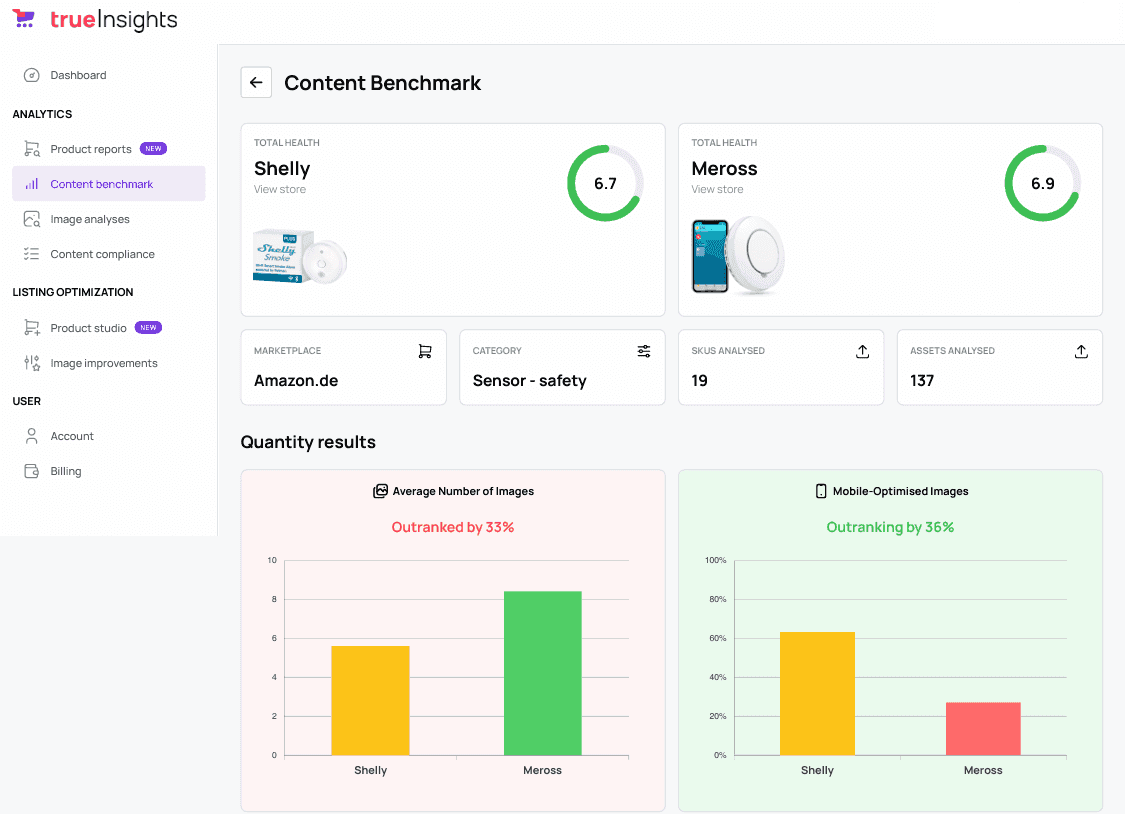This screenshot has width=1125, height=814.
Task: Click the Category filter sliders icon
Action: [644, 351]
